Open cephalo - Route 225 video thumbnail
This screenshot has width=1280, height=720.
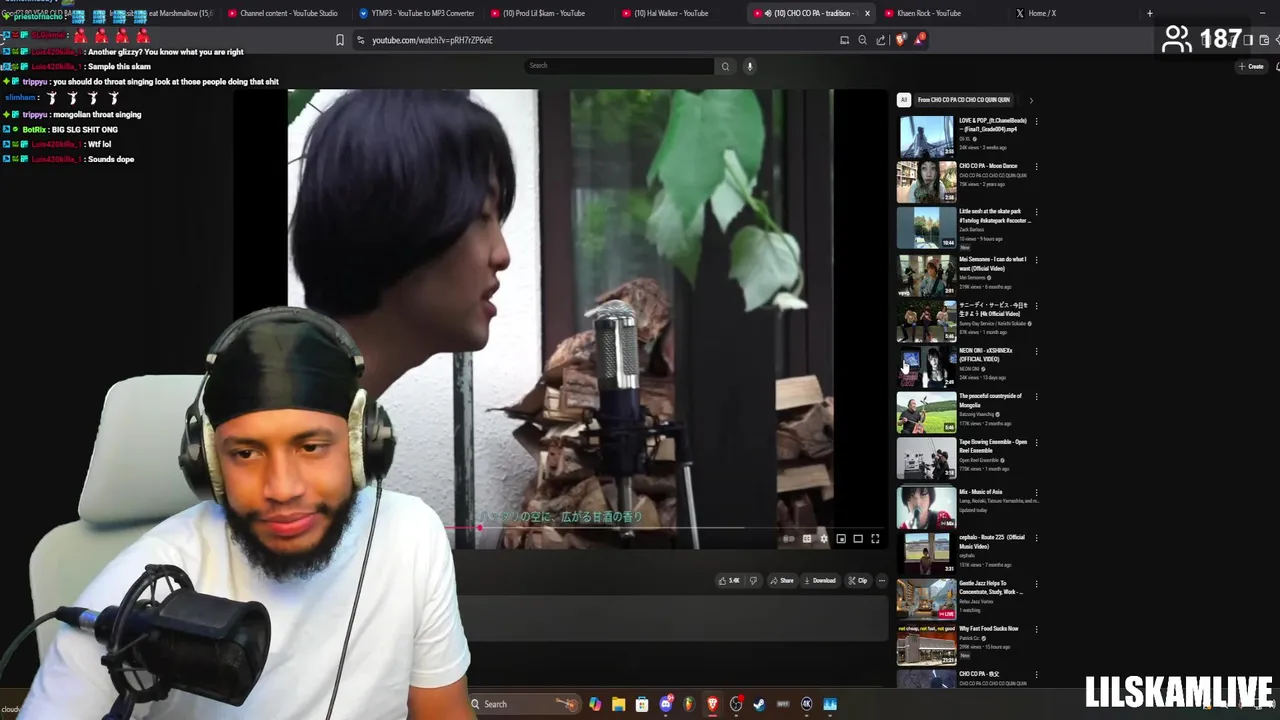[926, 553]
